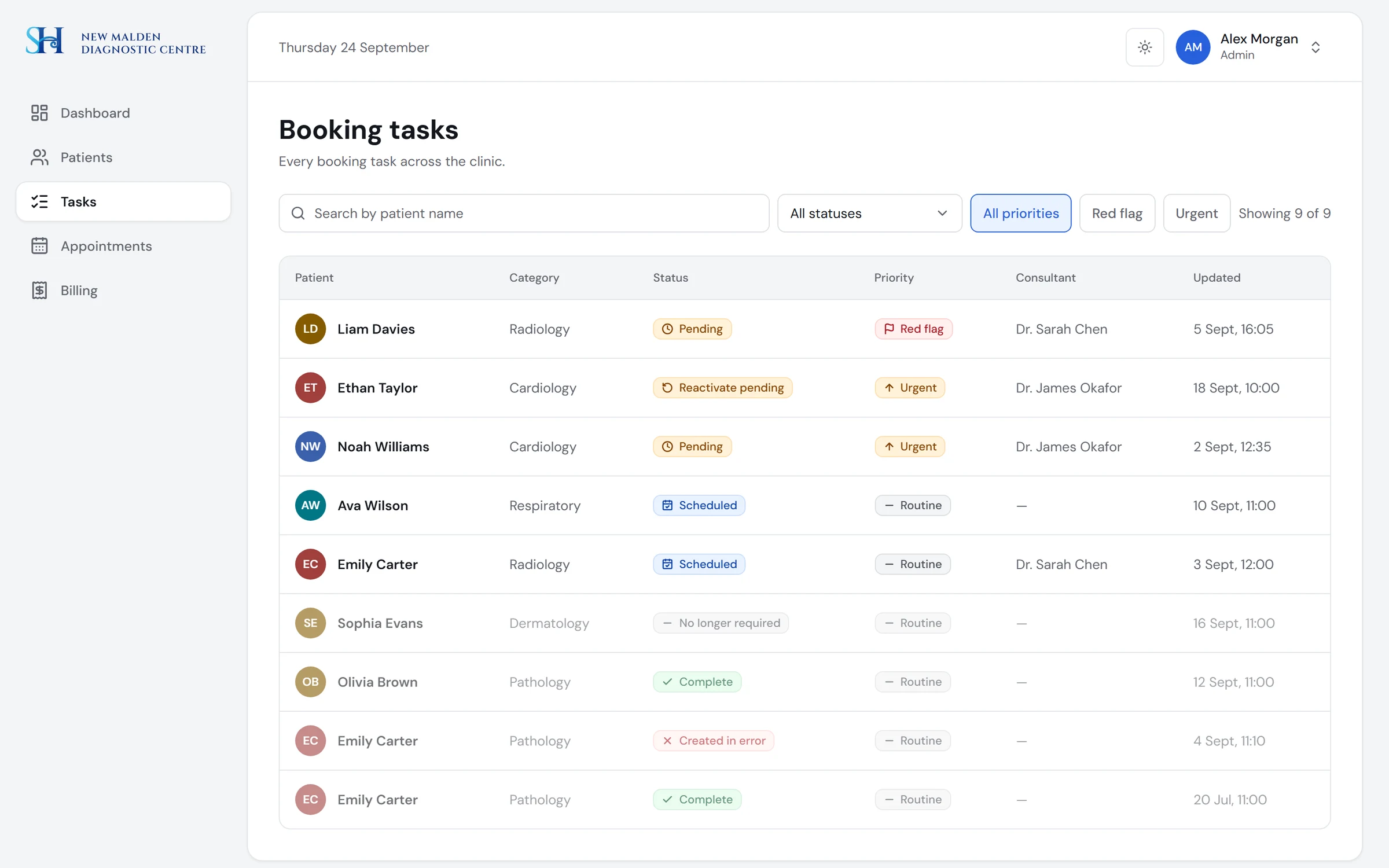
Task: Select the All priorities filter
Action: (x=1020, y=214)
